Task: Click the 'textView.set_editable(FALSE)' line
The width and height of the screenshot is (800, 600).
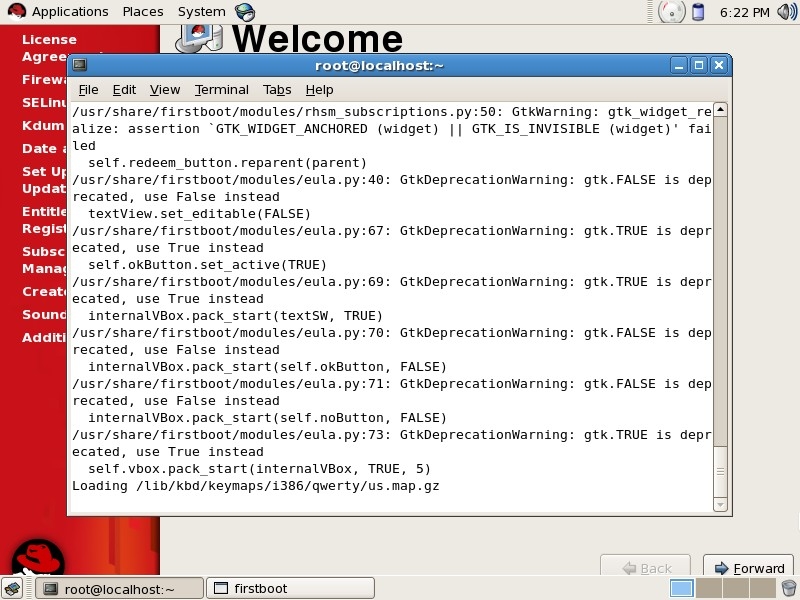Action: tap(199, 214)
